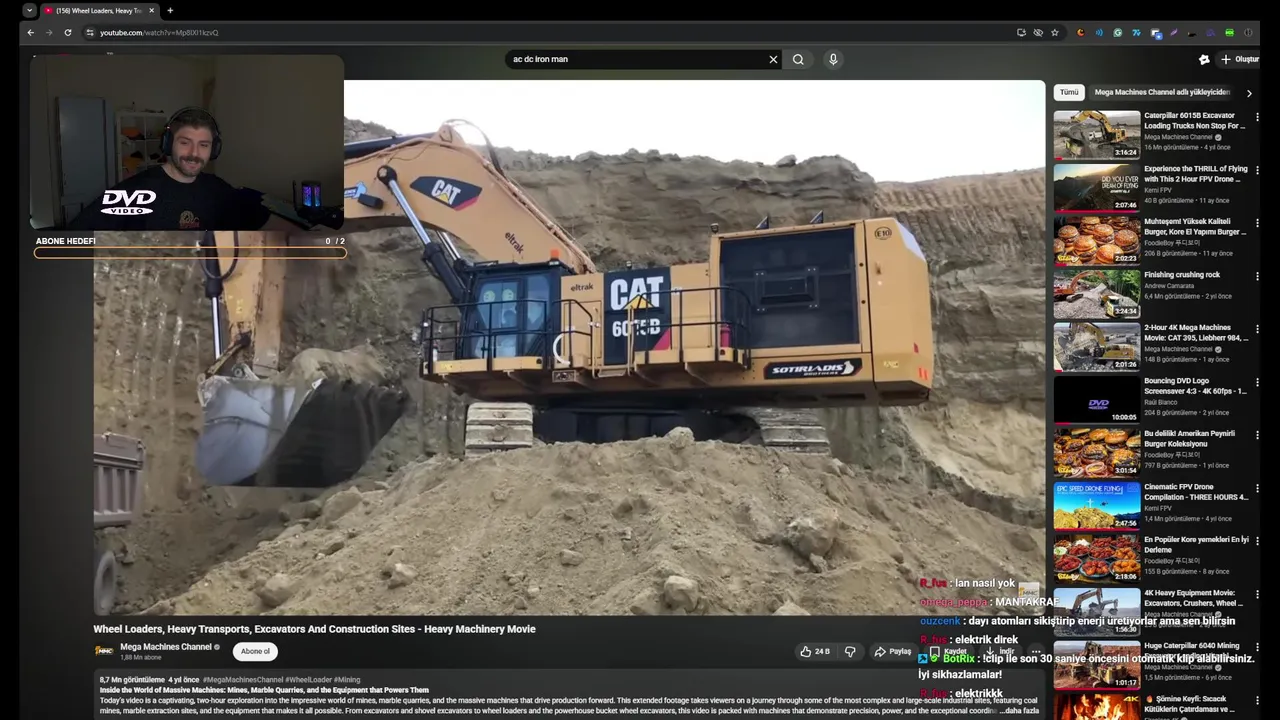Run the search with the magnifier icon
Viewport: 1280px width, 720px height.
pos(798,59)
